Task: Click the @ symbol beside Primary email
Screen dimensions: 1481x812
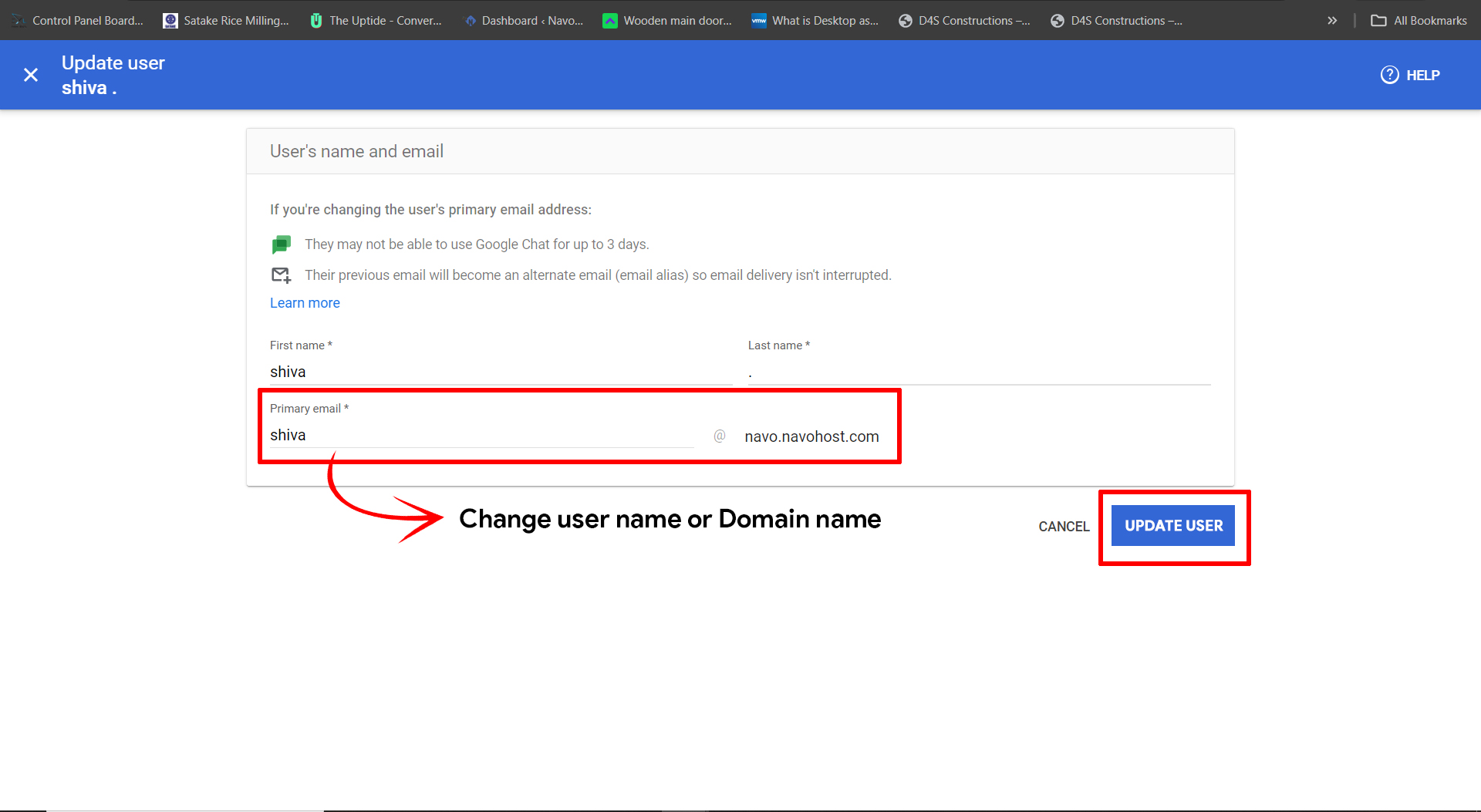Action: (720, 436)
